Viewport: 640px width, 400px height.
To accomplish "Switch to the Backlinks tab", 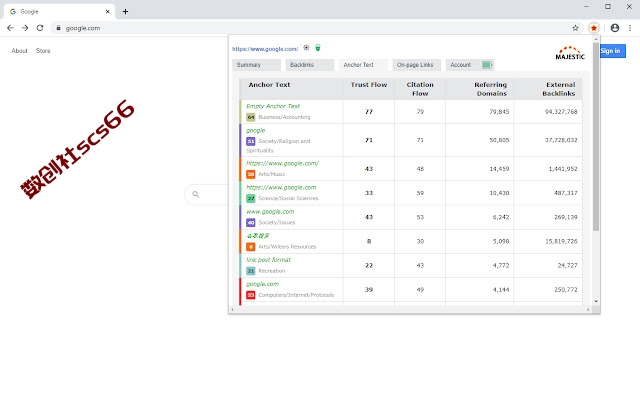I will coord(310,65).
